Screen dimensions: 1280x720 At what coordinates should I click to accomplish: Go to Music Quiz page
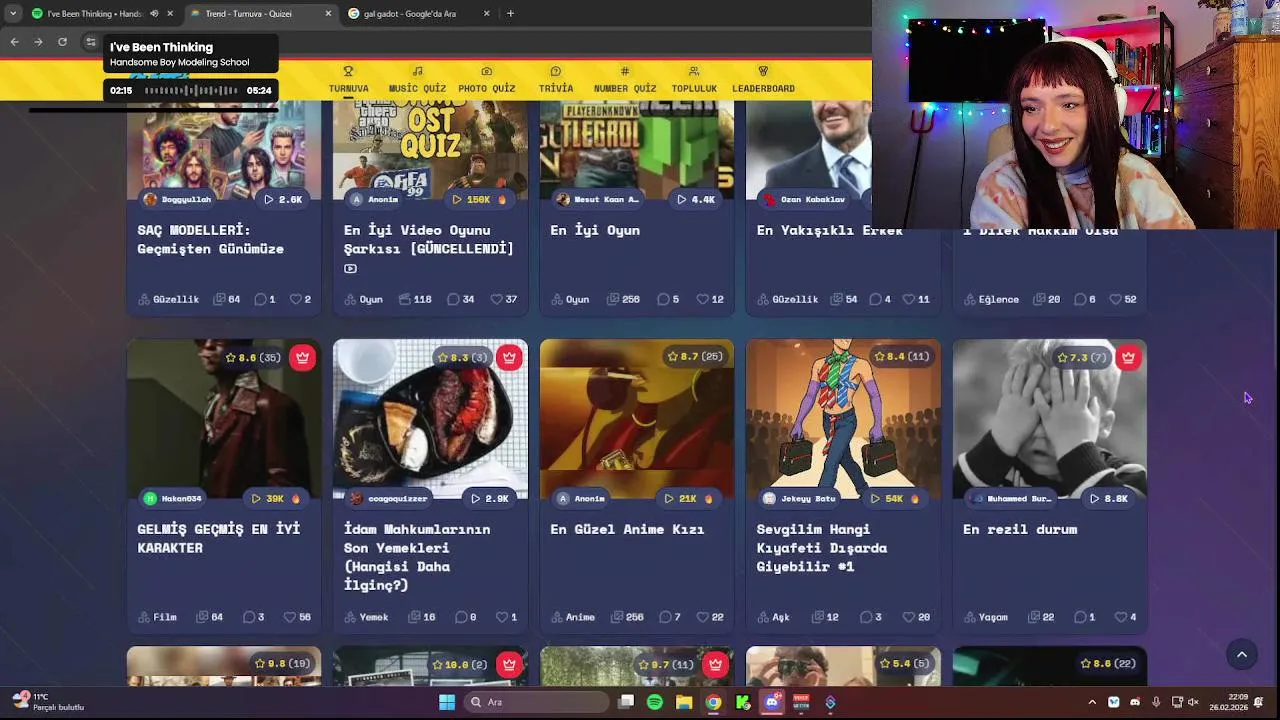417,80
